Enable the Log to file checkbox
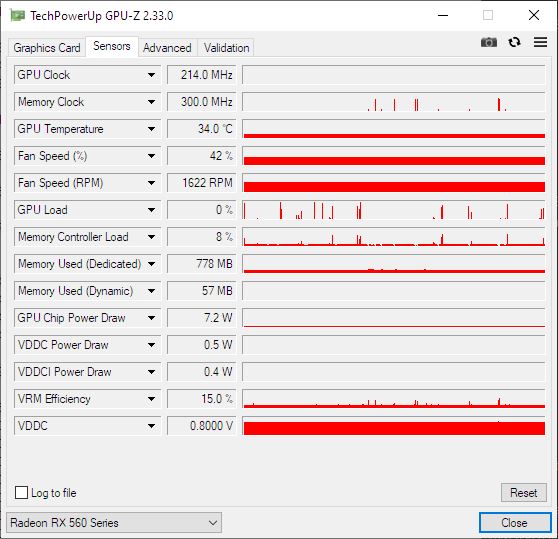Image resolution: width=558 pixels, height=539 pixels. [x=21, y=493]
